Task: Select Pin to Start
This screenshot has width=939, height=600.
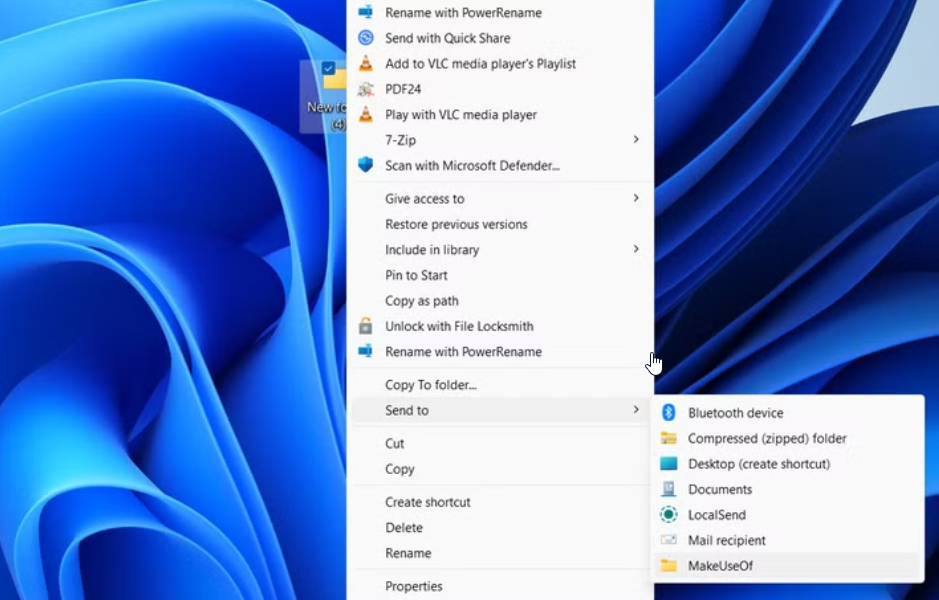Action: point(416,275)
